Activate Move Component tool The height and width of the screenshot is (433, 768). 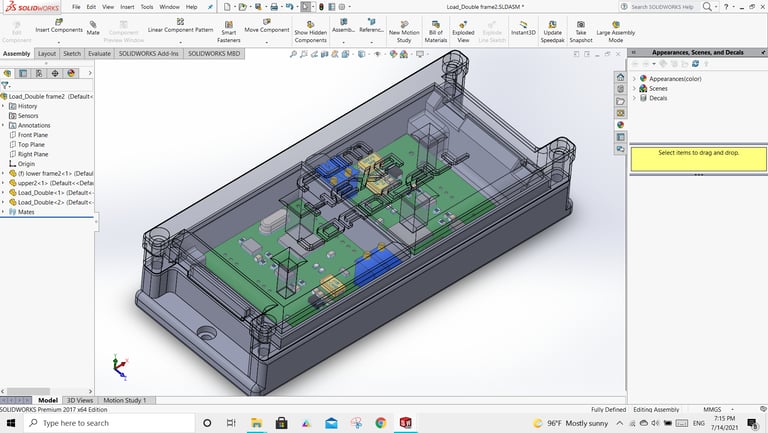[267, 26]
